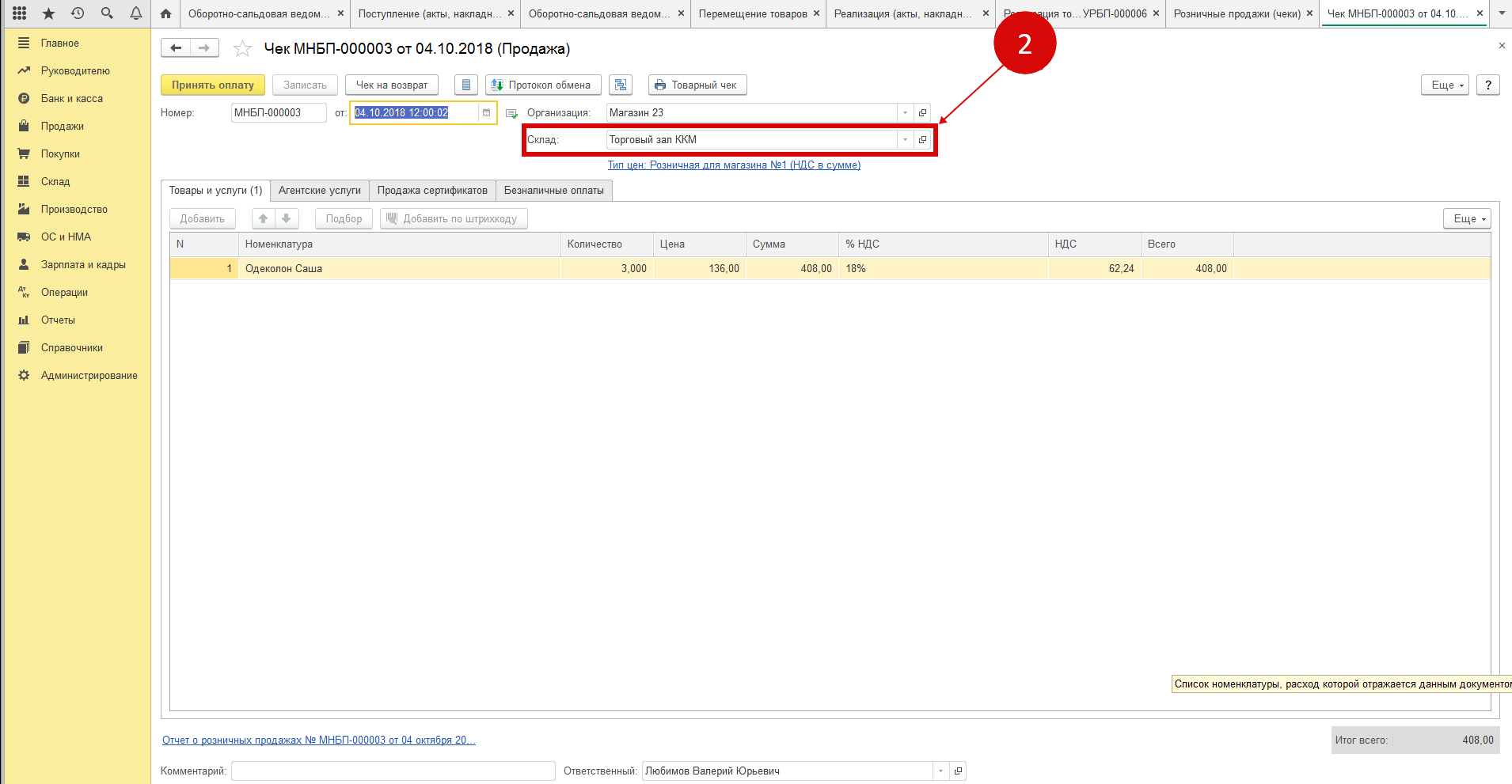This screenshot has height=784, width=1512.
Task: Open Организация record with open button
Action: 922,113
